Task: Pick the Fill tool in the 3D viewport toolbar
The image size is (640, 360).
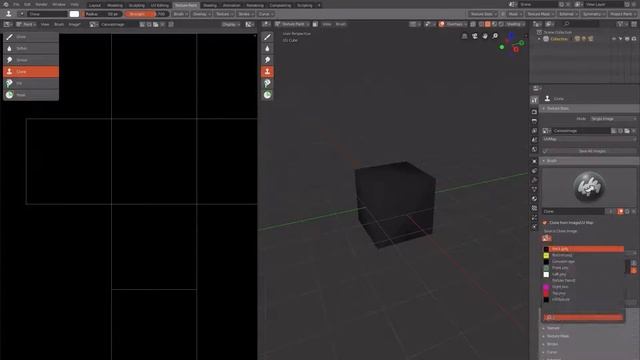Action: [x=267, y=83]
